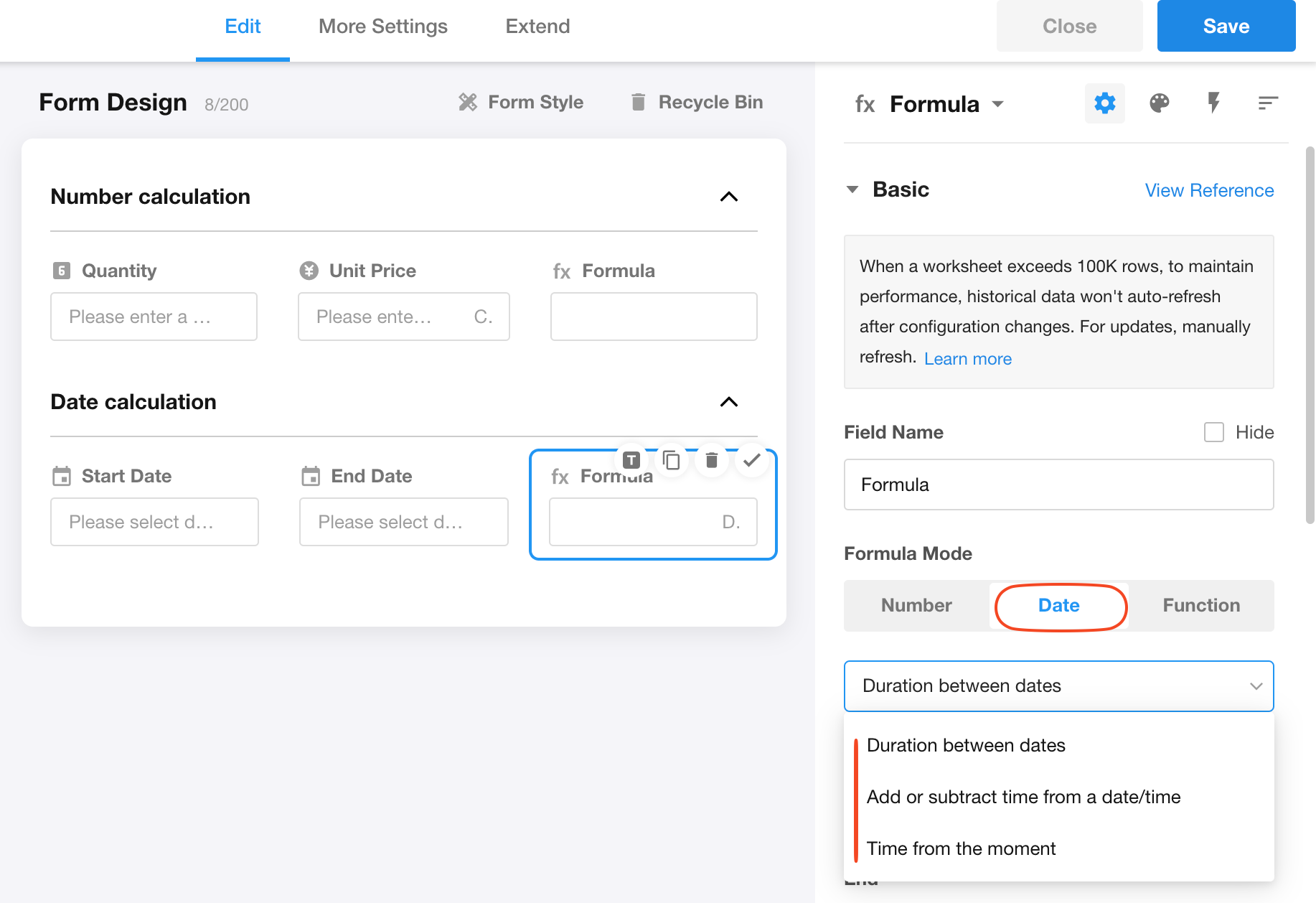This screenshot has height=903, width=1316.
Task: Choose Time from the moment option
Action: [x=961, y=848]
